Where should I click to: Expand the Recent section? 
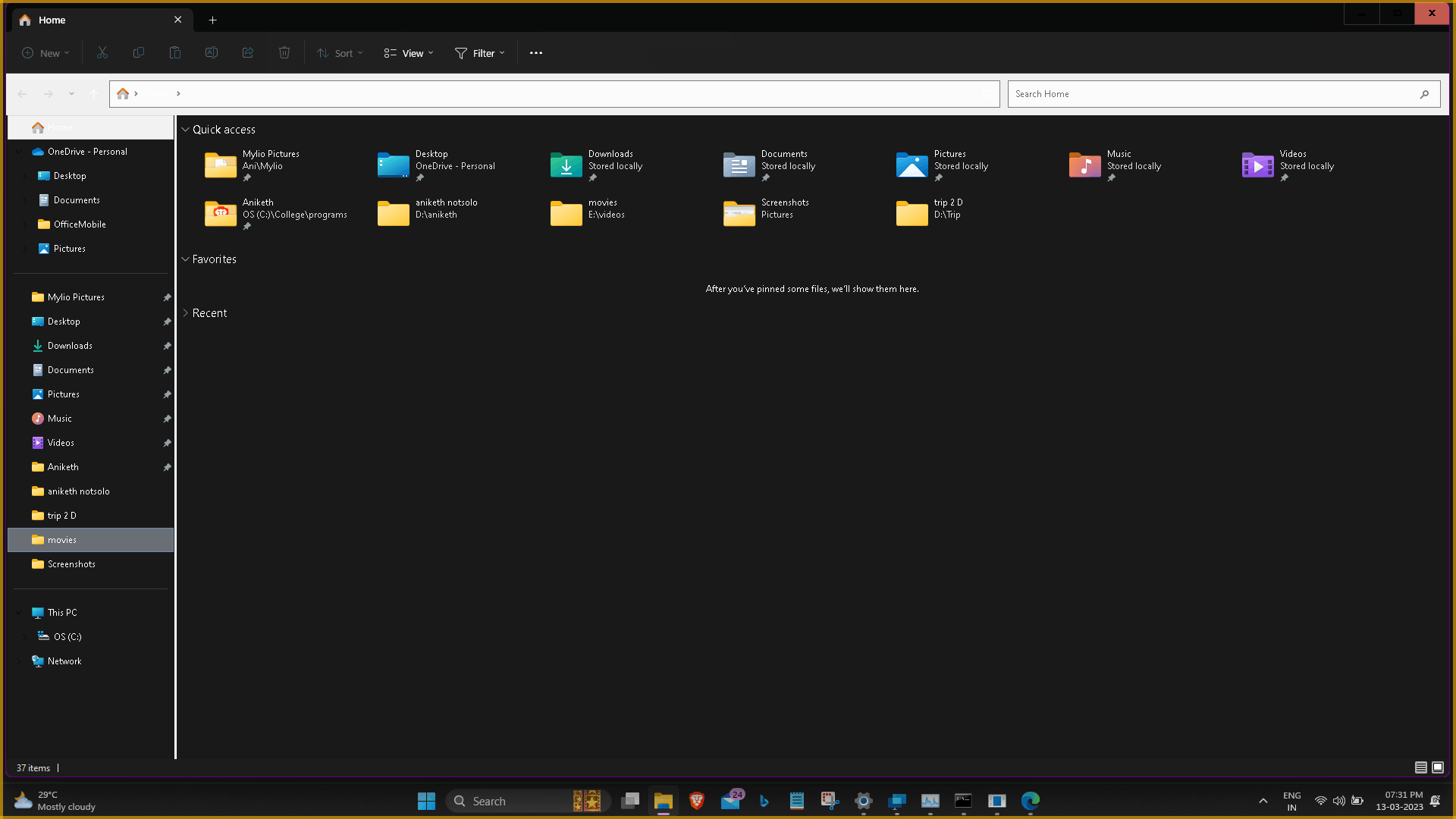[185, 312]
